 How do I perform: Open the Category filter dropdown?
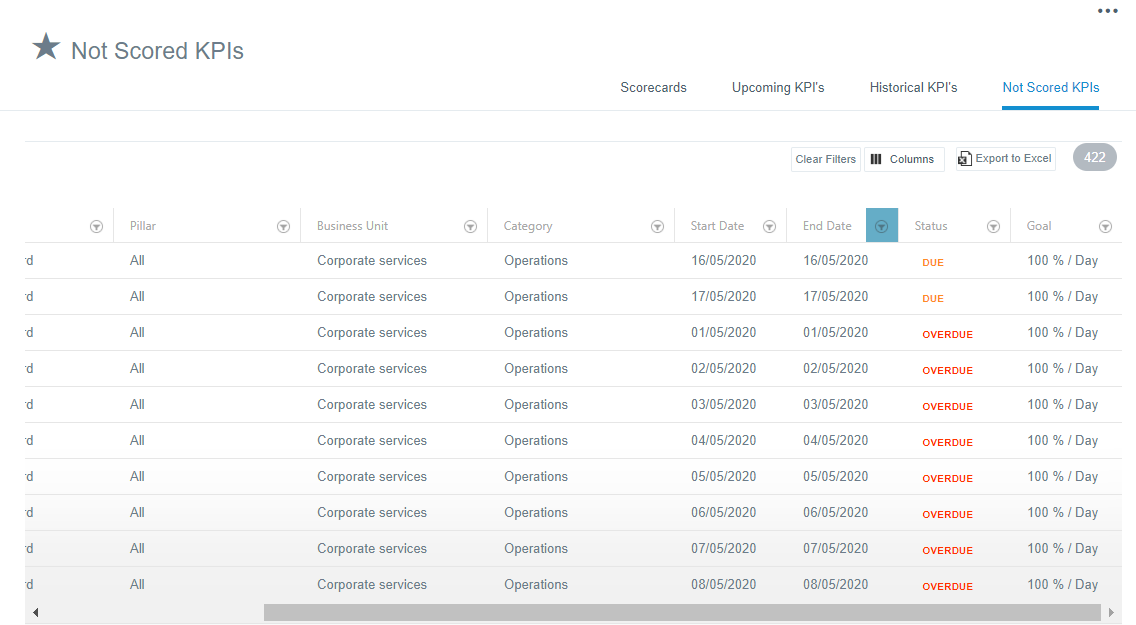pos(657,226)
